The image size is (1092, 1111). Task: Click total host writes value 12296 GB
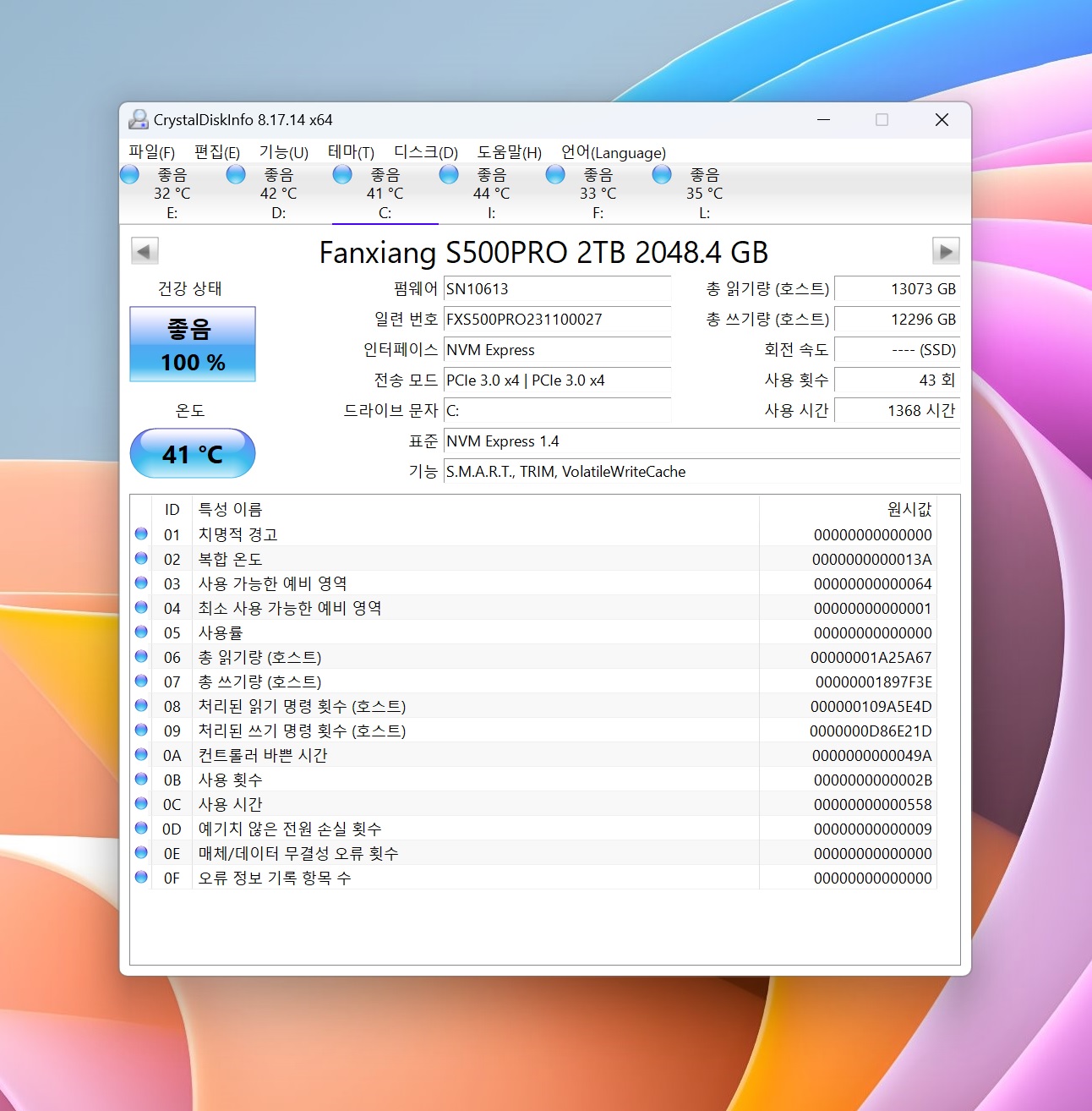897,320
